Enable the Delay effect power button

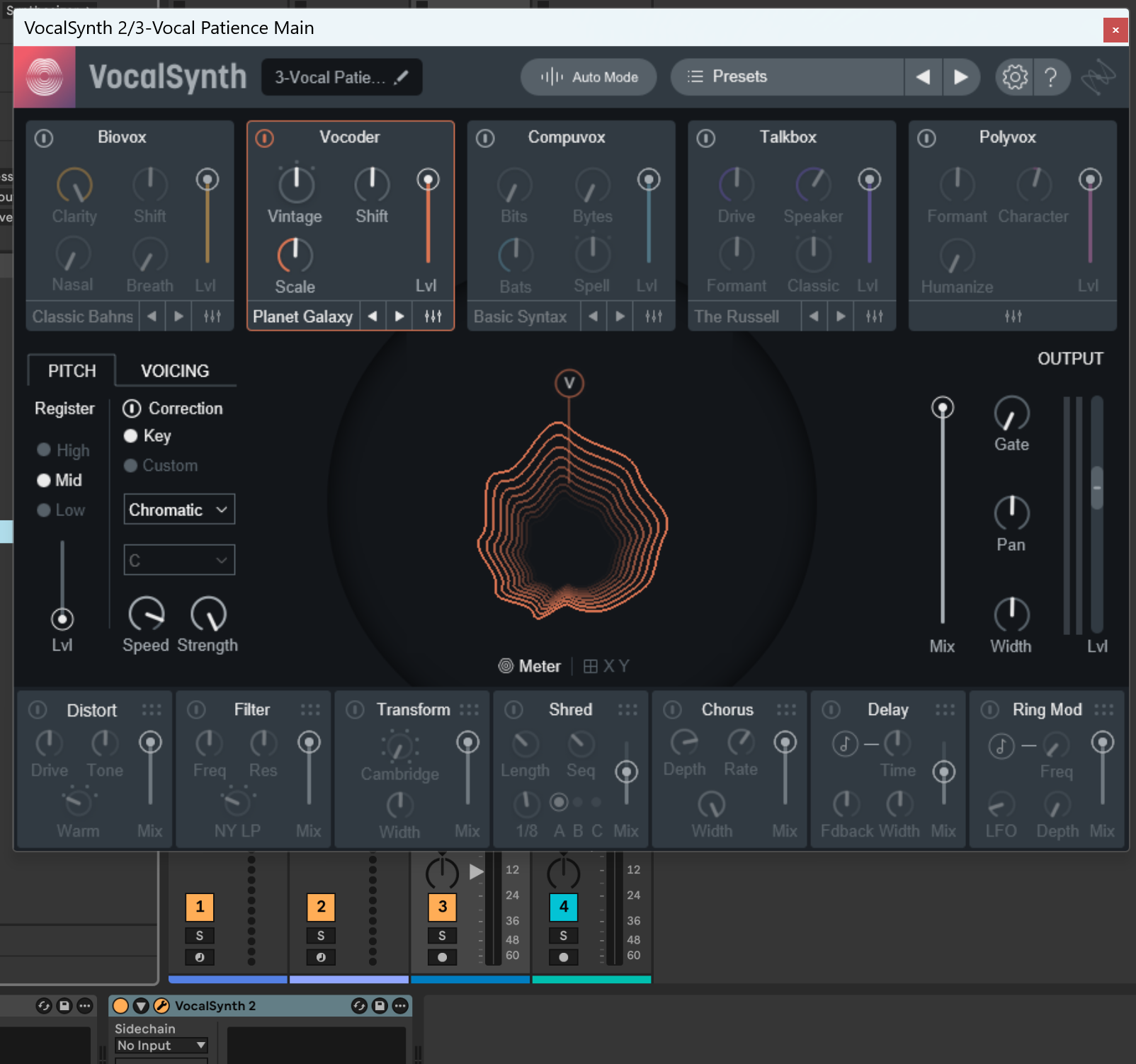coord(831,709)
